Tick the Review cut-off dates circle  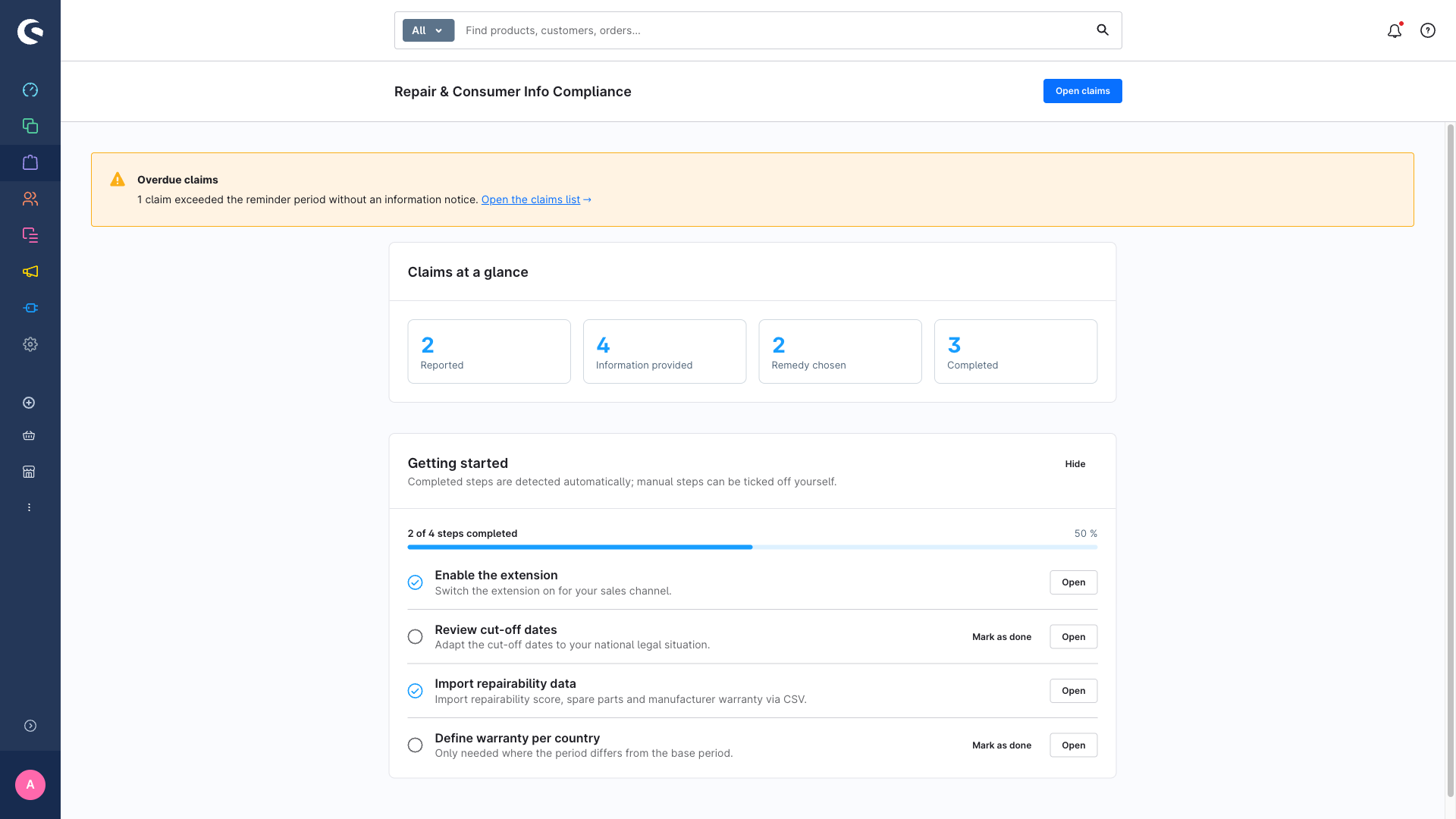pyautogui.click(x=415, y=637)
